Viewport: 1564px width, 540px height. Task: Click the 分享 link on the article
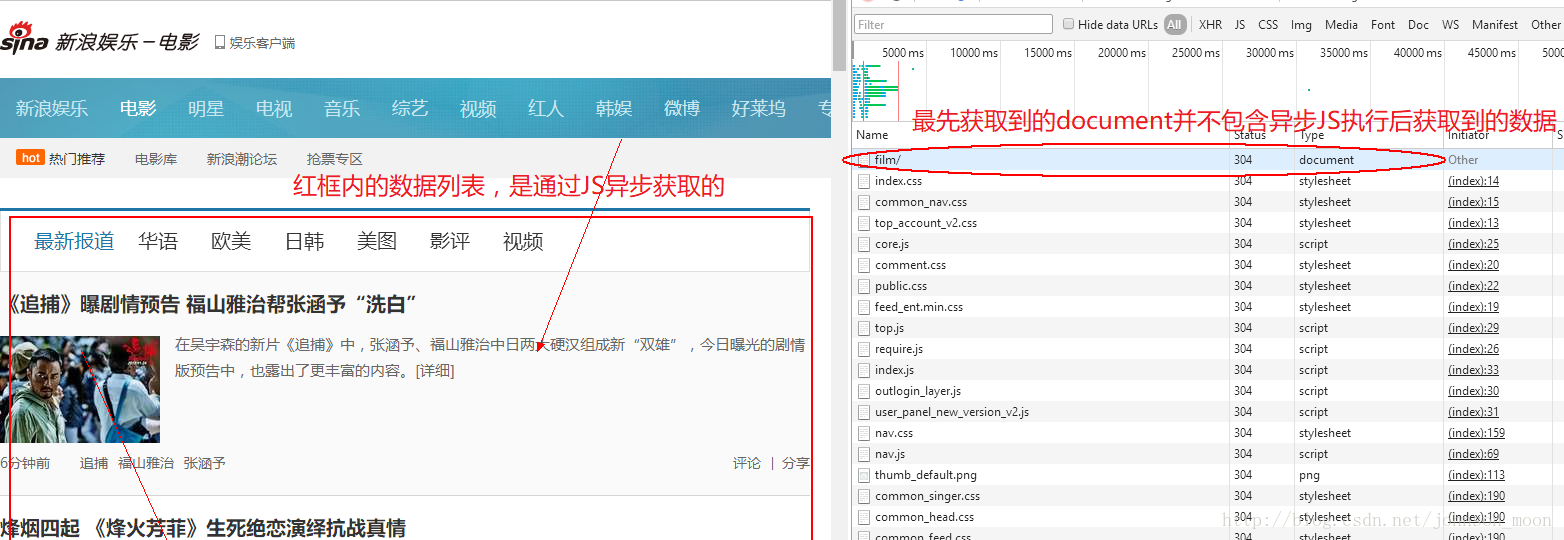pyautogui.click(x=796, y=463)
